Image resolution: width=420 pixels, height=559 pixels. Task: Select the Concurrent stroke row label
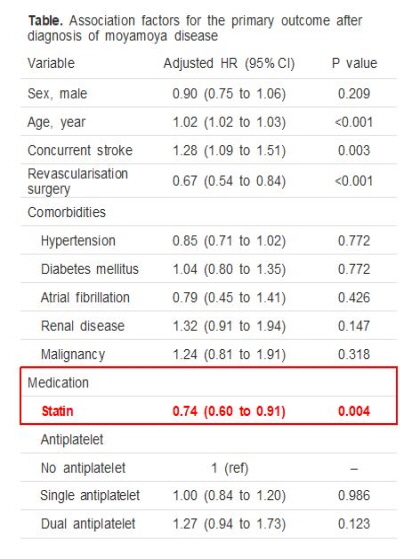[x=80, y=150]
